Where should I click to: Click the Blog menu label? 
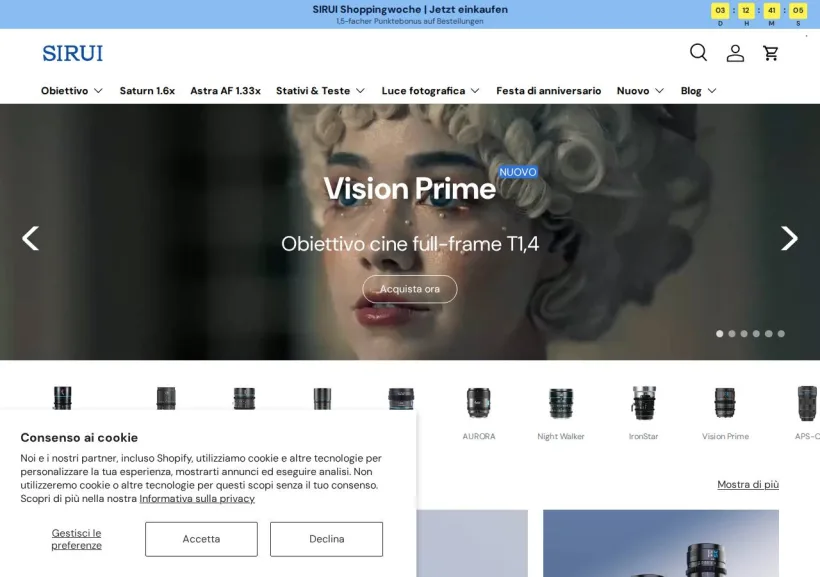click(x=691, y=91)
